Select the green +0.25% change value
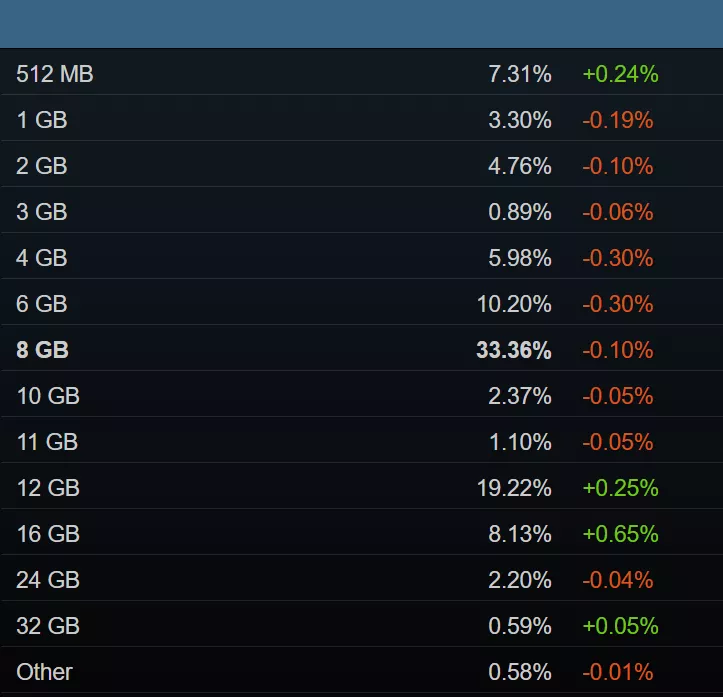 click(x=620, y=488)
